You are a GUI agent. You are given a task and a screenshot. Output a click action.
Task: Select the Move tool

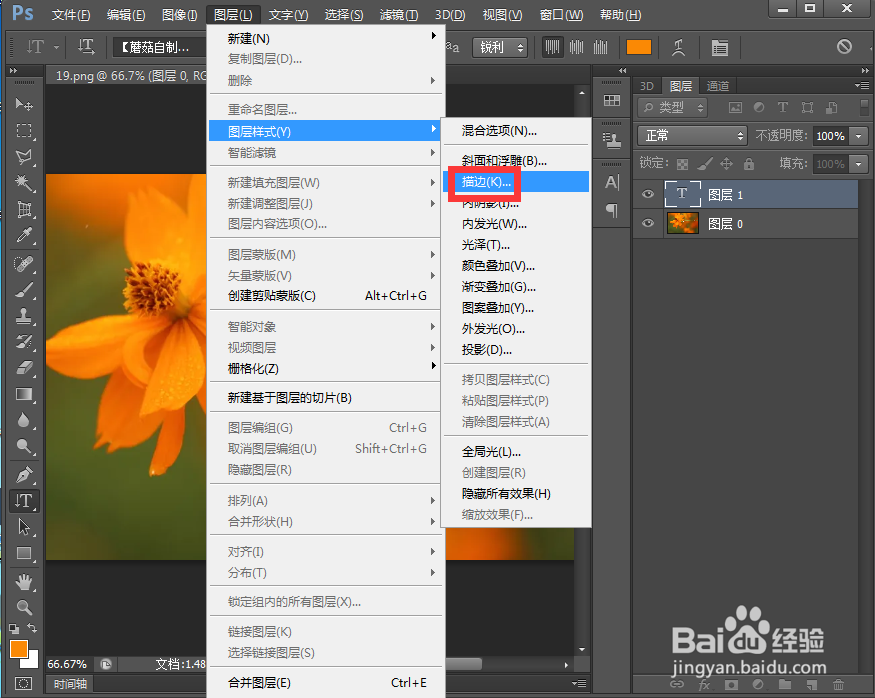point(24,104)
